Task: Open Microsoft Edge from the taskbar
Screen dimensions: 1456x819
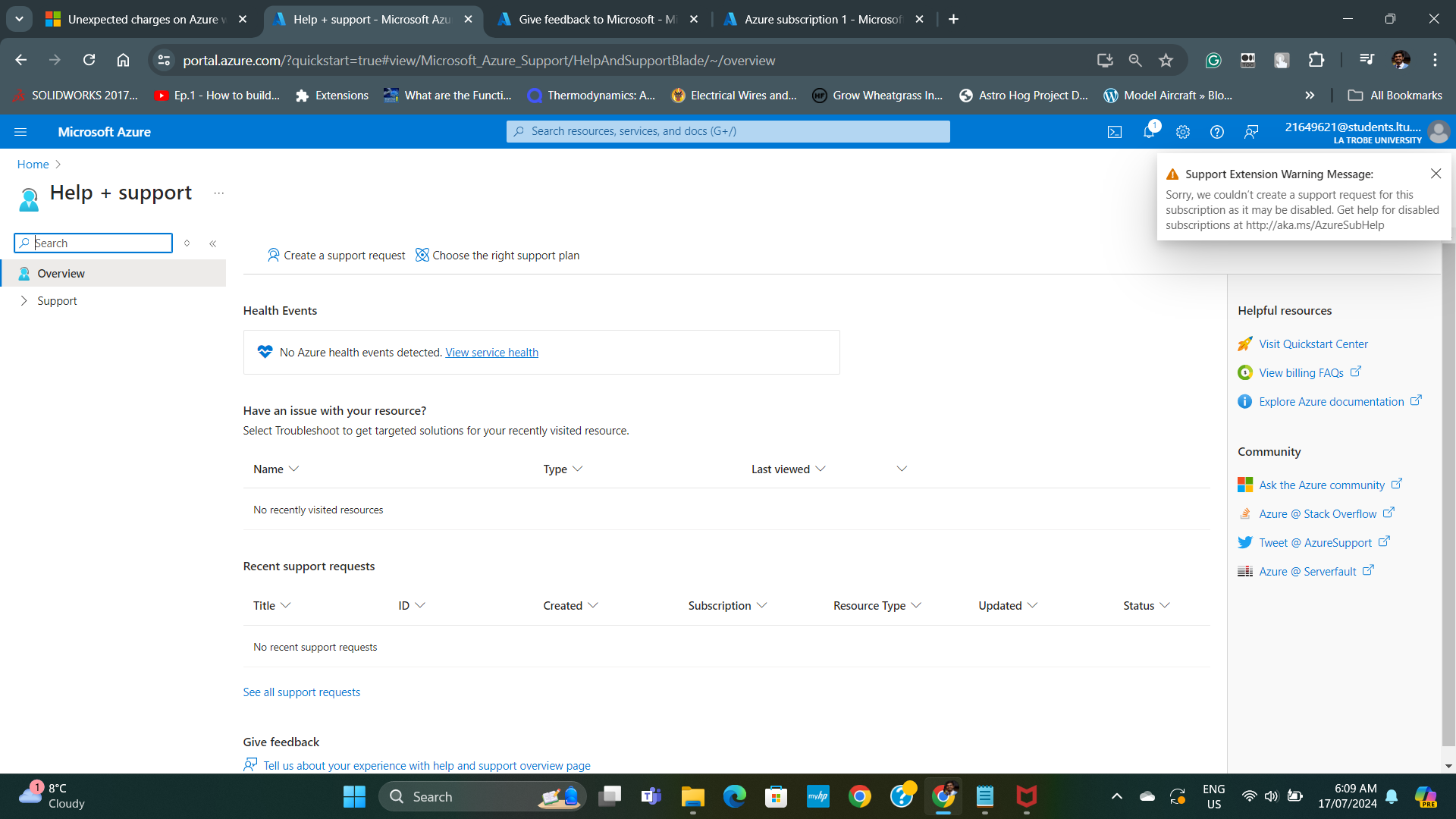Action: (734, 796)
